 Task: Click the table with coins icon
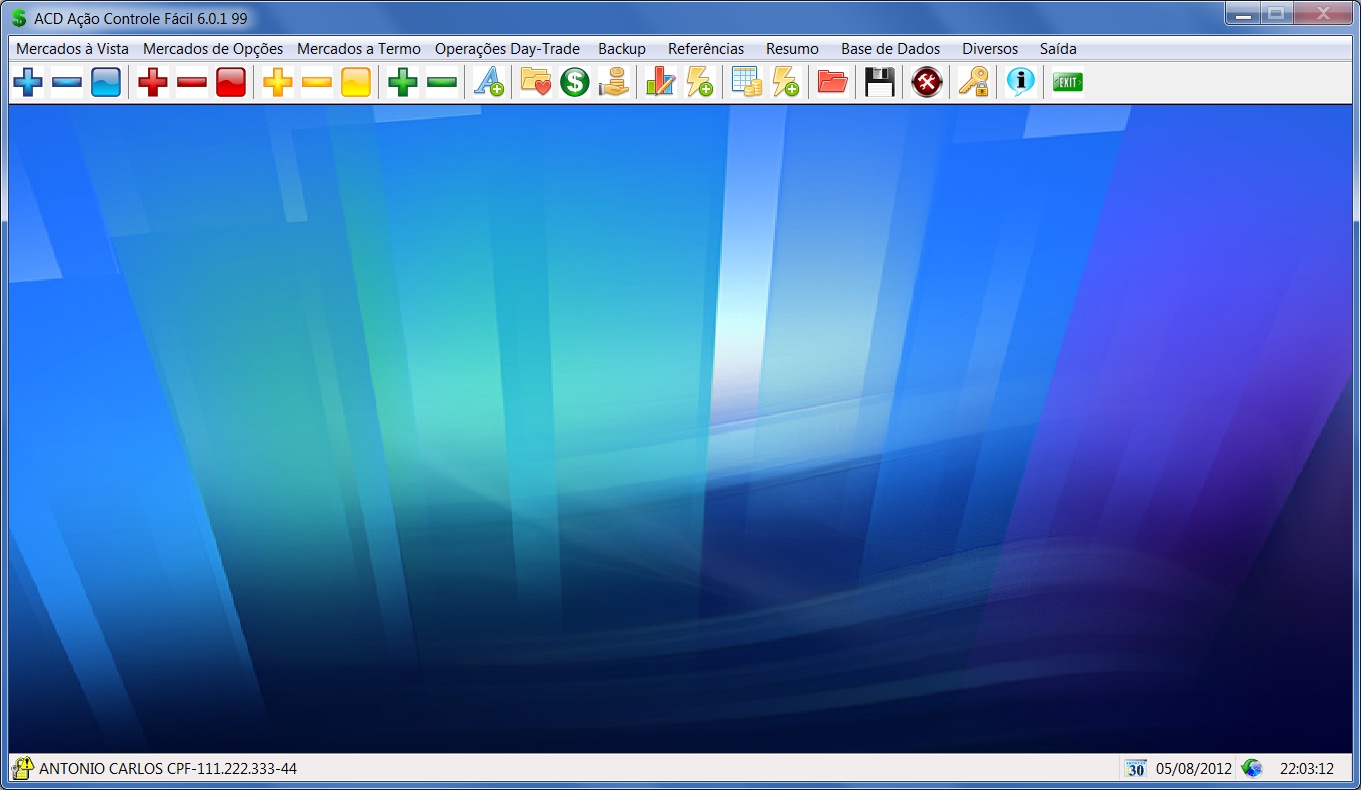point(746,82)
